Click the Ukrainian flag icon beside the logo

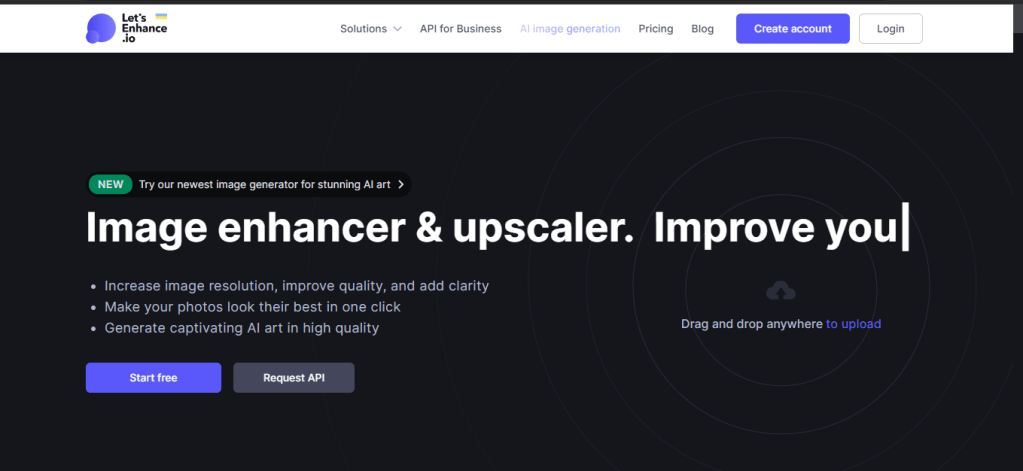pos(161,18)
